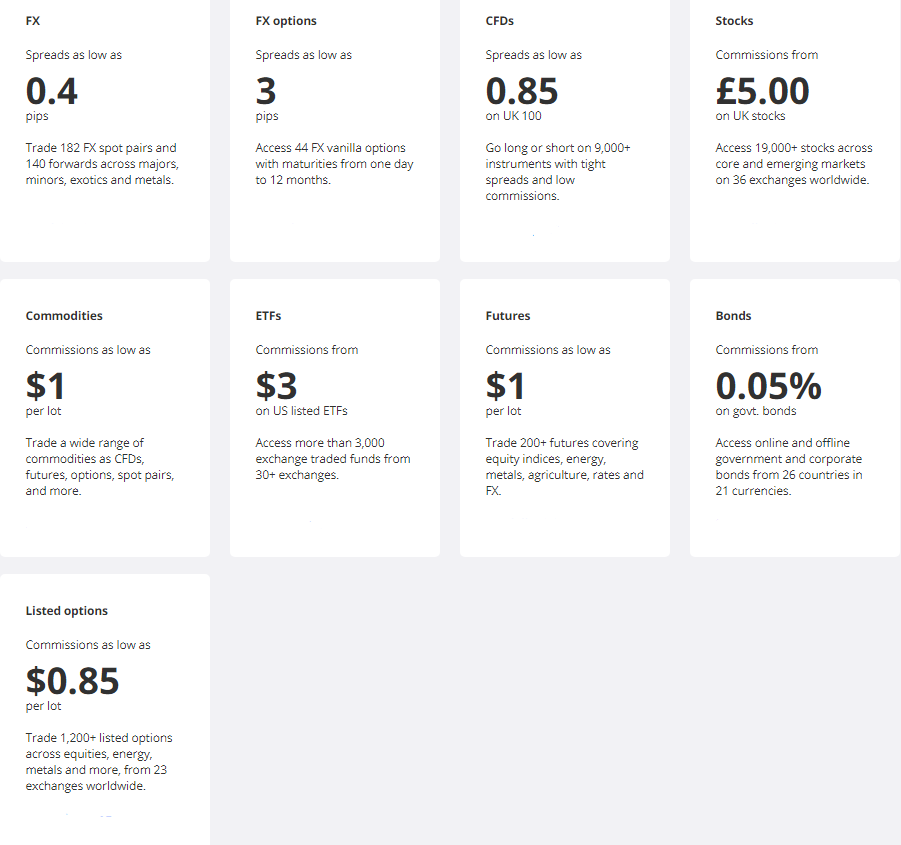
Task: Click the 'Trade 1,200+ listed options' description
Action: (99, 762)
